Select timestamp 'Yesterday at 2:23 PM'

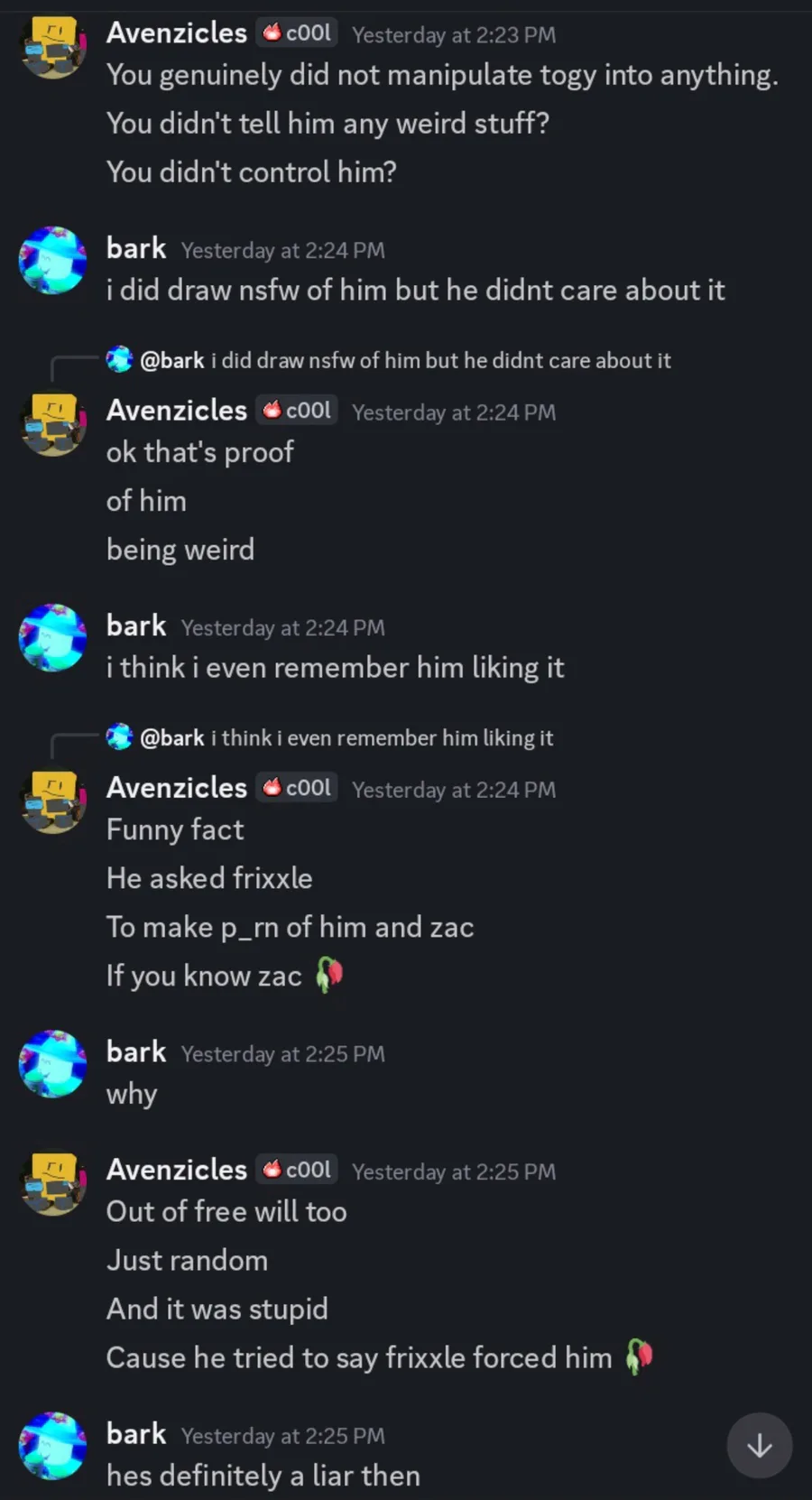pyautogui.click(x=454, y=34)
